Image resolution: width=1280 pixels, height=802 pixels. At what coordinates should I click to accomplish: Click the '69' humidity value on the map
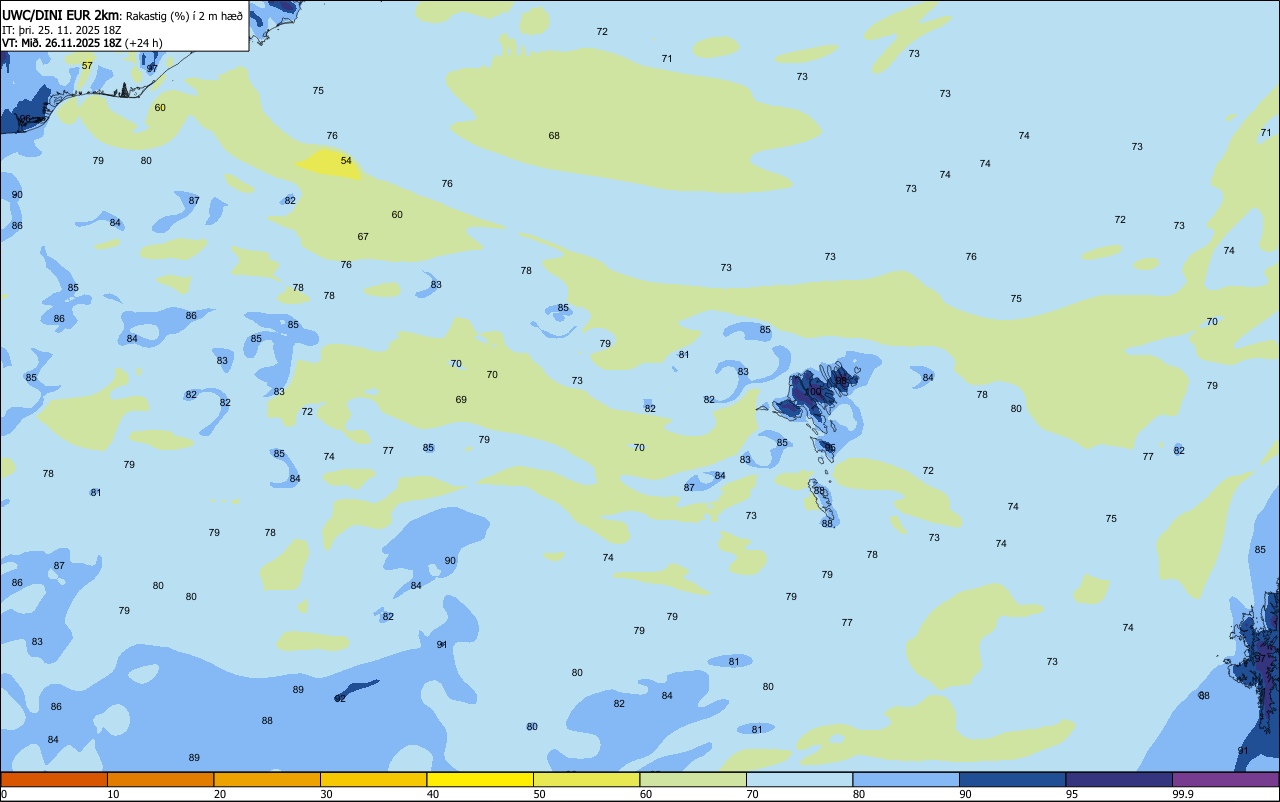click(461, 399)
